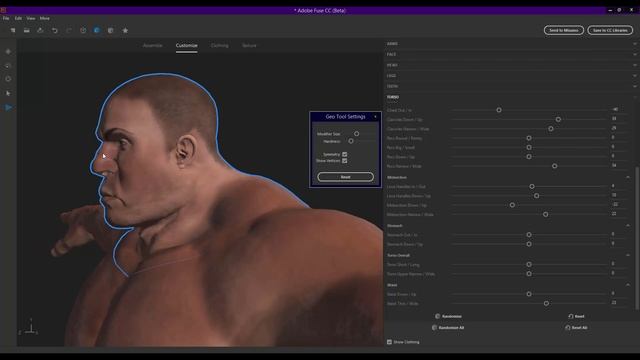Click the Stomach Out / In slider handle
This screenshot has height=360, width=640.
tap(529, 235)
